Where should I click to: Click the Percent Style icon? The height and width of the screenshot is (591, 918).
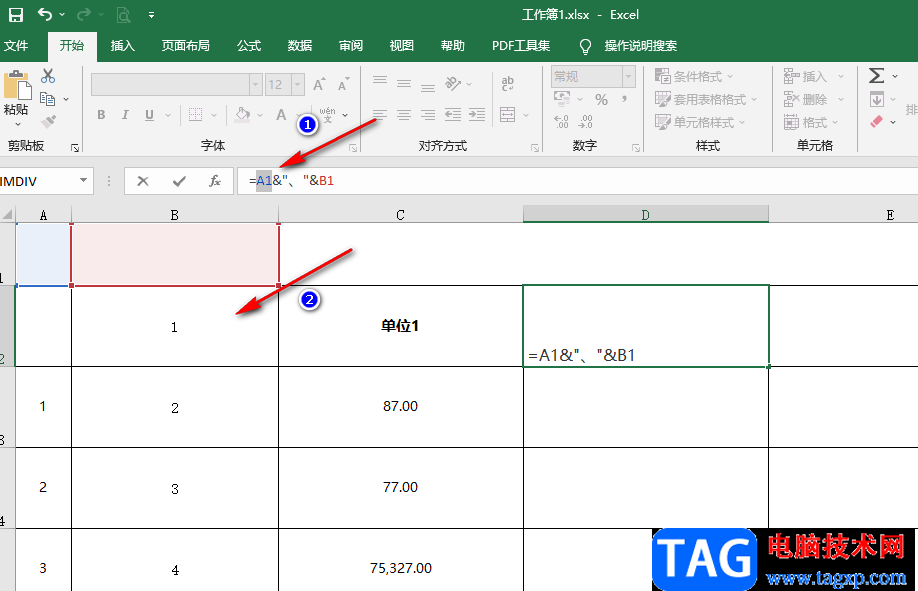pos(601,100)
